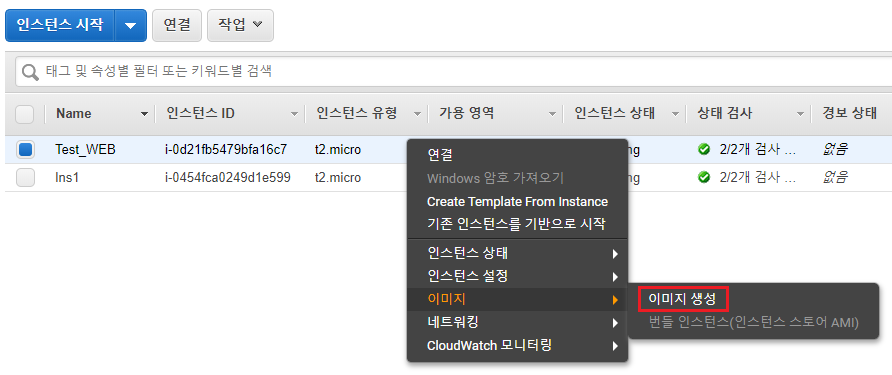Toggle the select-all header checkbox

24,114
